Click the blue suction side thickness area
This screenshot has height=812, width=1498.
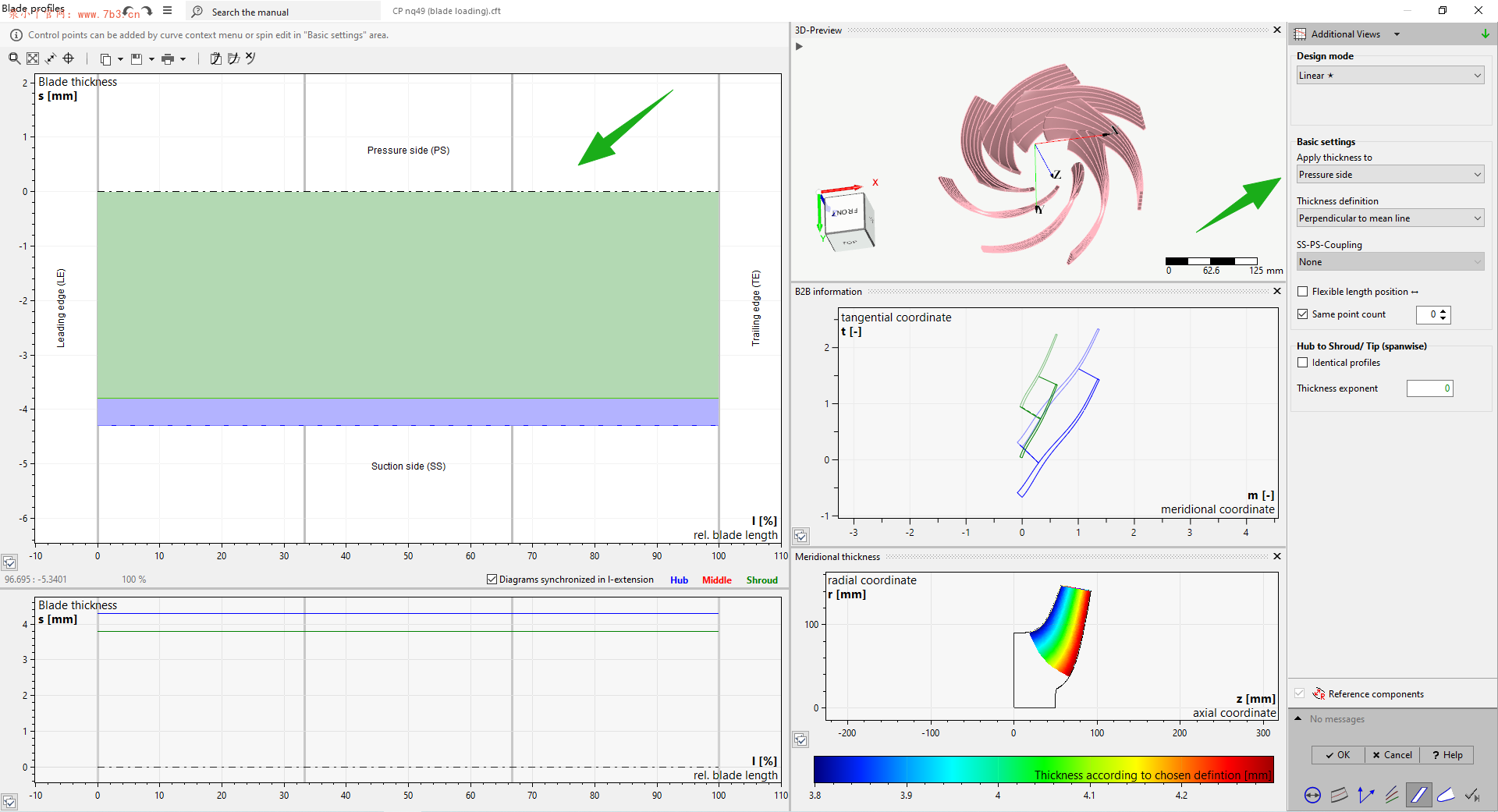[408, 412]
